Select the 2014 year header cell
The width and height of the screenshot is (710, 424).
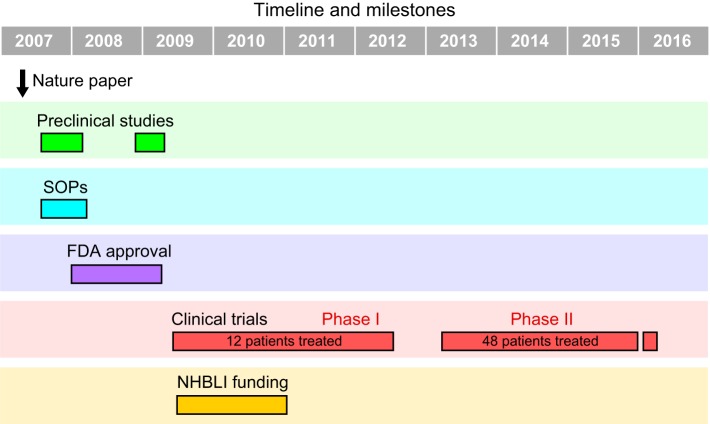[532, 41]
